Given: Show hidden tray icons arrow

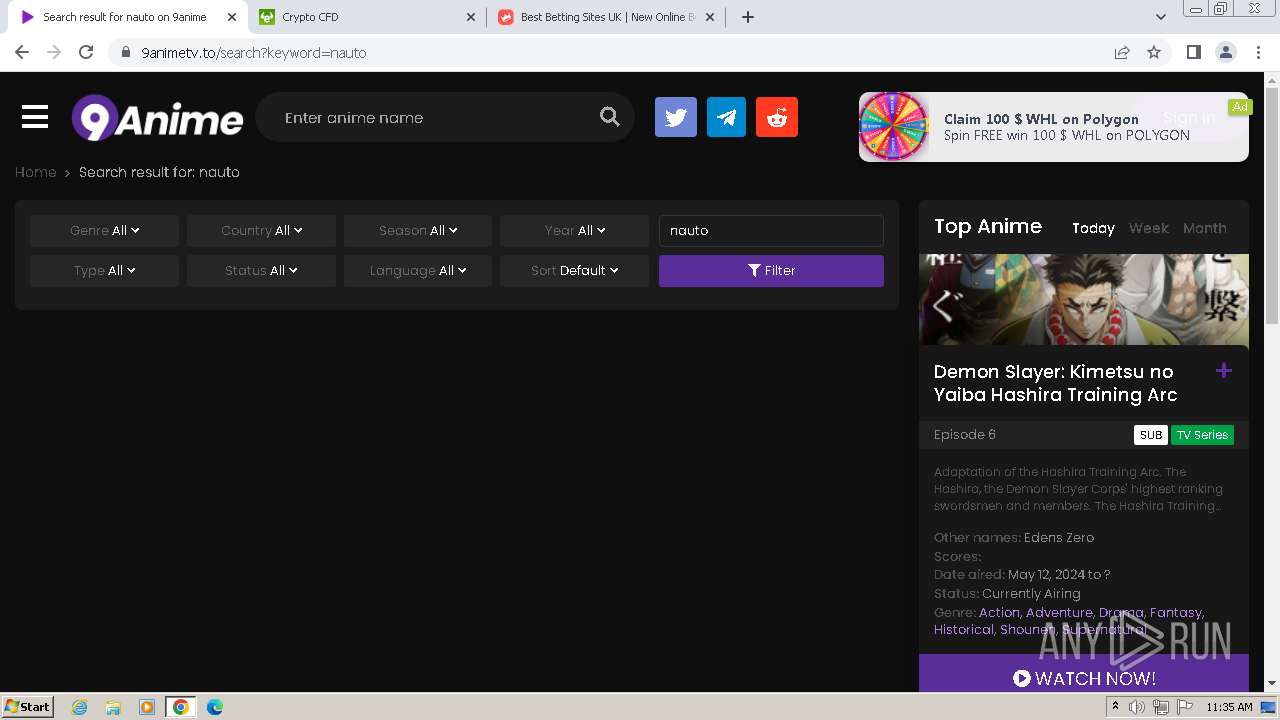Looking at the screenshot, I should tap(1115, 707).
